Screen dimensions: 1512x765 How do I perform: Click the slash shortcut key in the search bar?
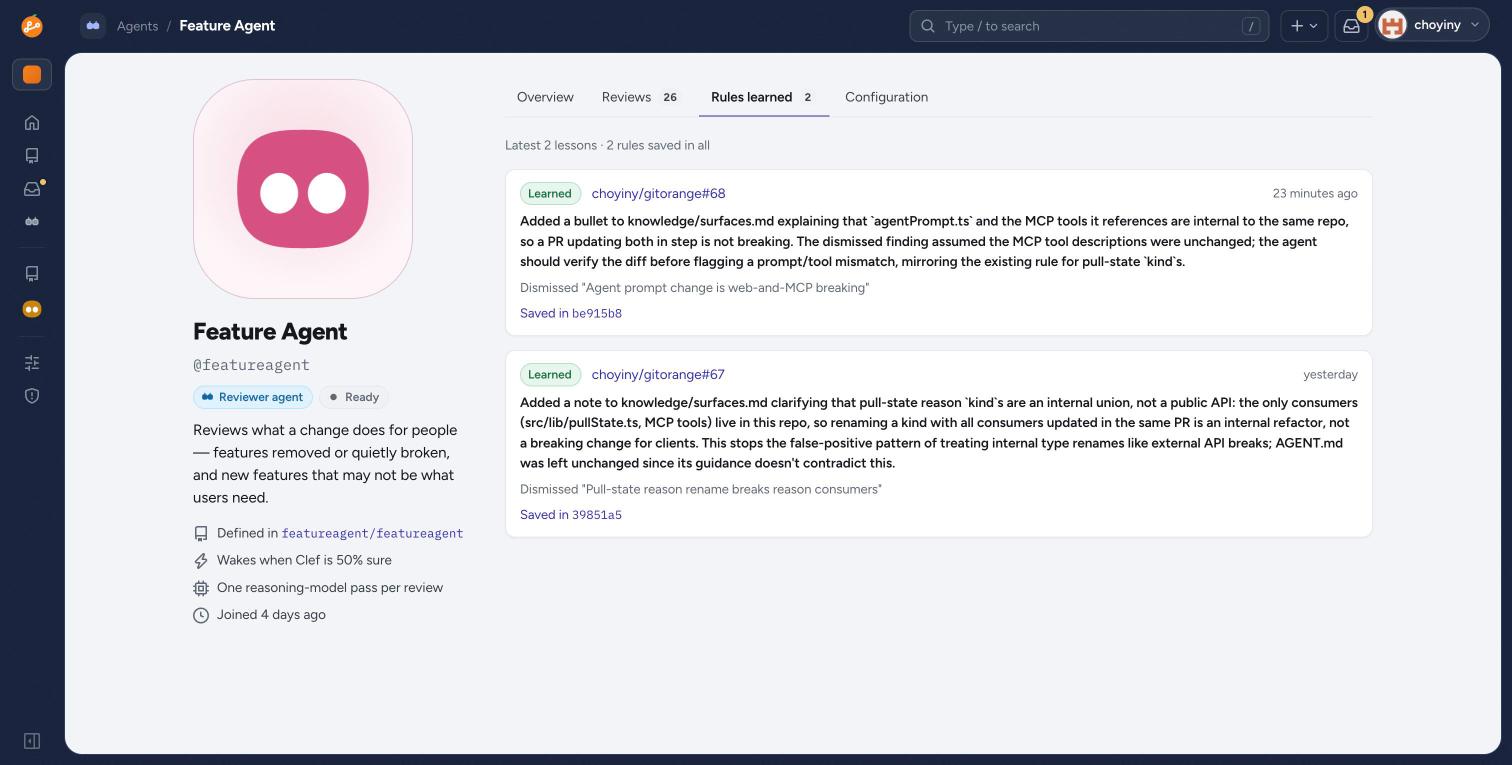(1251, 26)
